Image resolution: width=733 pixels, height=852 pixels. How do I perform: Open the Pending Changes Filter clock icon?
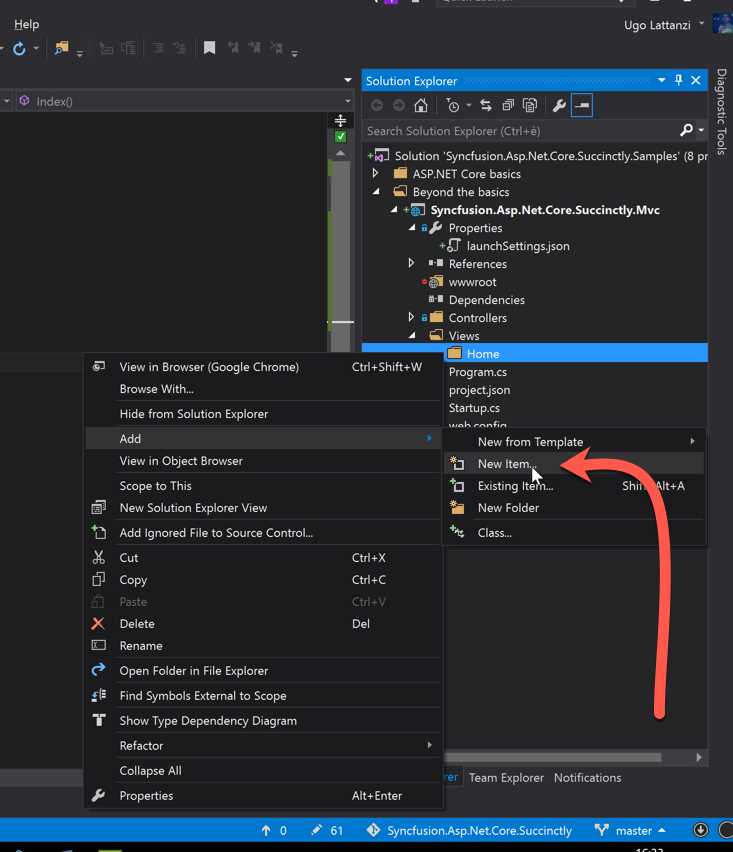453,105
